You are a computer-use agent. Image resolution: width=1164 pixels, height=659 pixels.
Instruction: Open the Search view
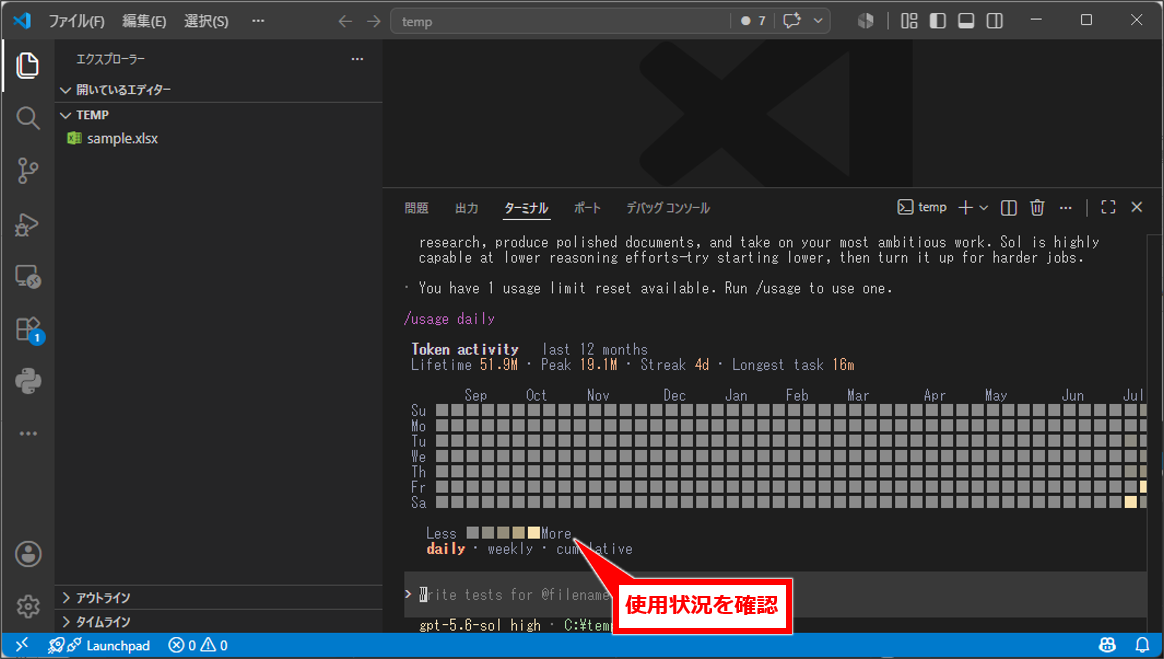click(27, 118)
